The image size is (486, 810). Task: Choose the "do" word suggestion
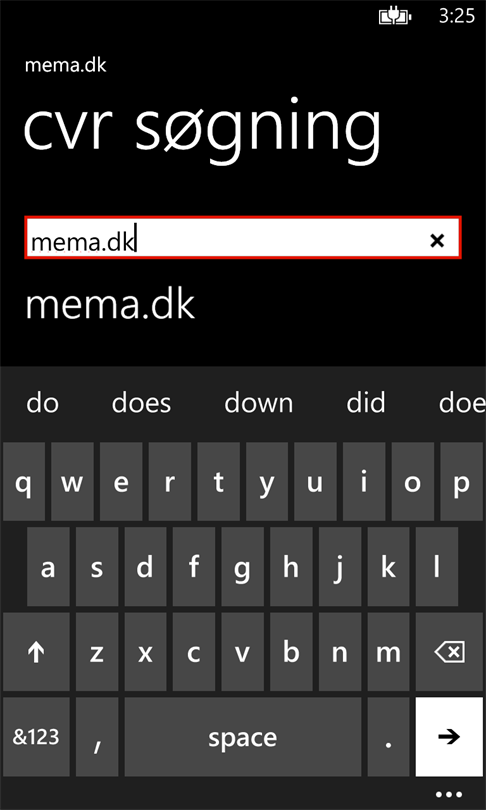point(42,403)
